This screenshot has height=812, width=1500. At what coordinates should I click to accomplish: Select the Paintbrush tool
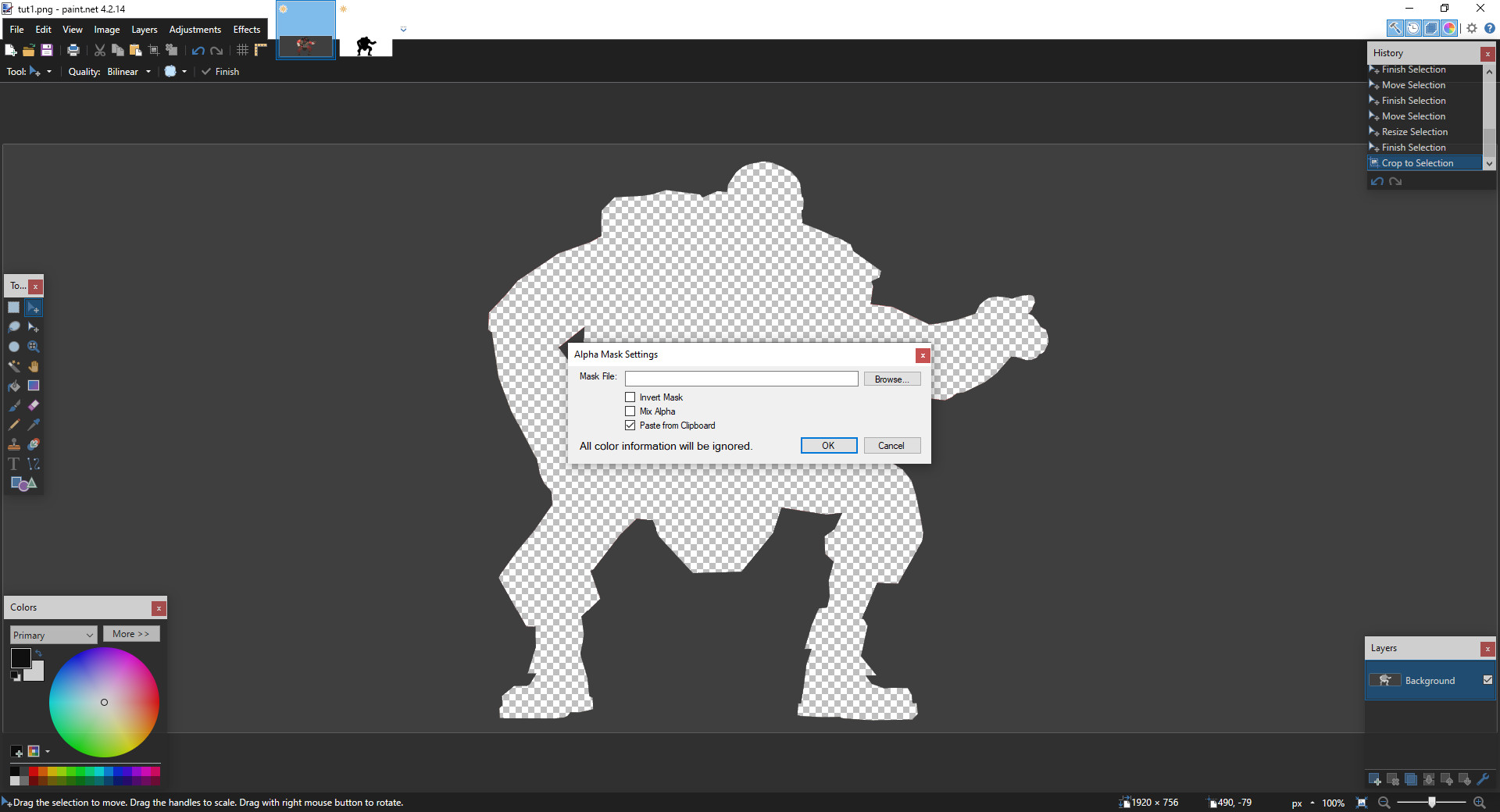click(14, 405)
